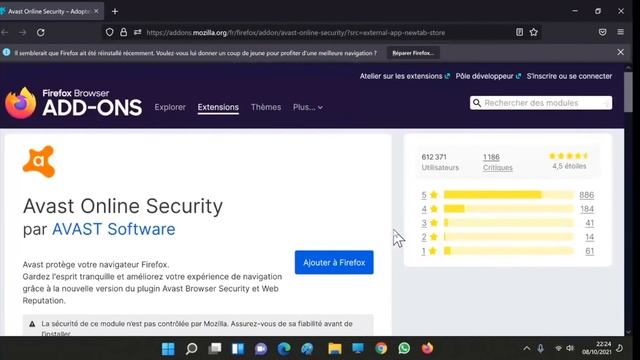Open the 184 four-star review count
The height and width of the screenshot is (360, 640).
587,209
